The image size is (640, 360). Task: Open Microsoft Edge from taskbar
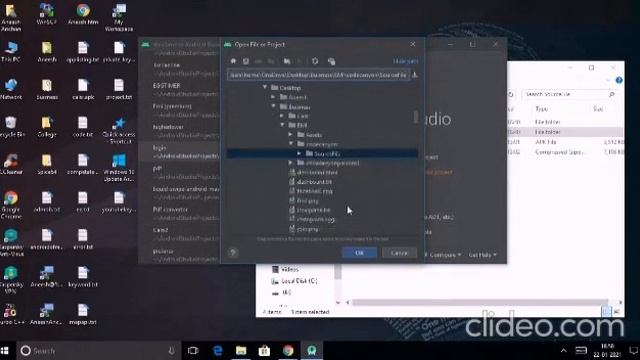(218, 351)
